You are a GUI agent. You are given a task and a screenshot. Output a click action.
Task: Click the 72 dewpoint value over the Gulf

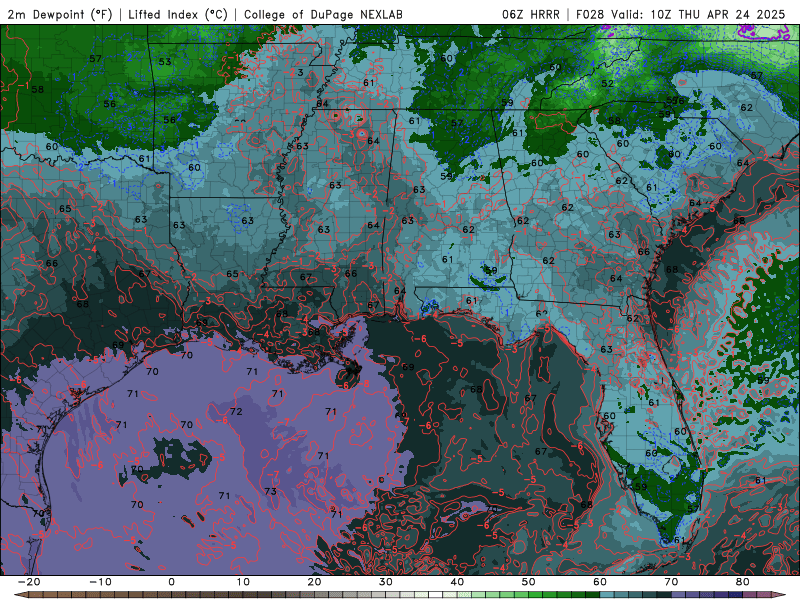pos(236,412)
